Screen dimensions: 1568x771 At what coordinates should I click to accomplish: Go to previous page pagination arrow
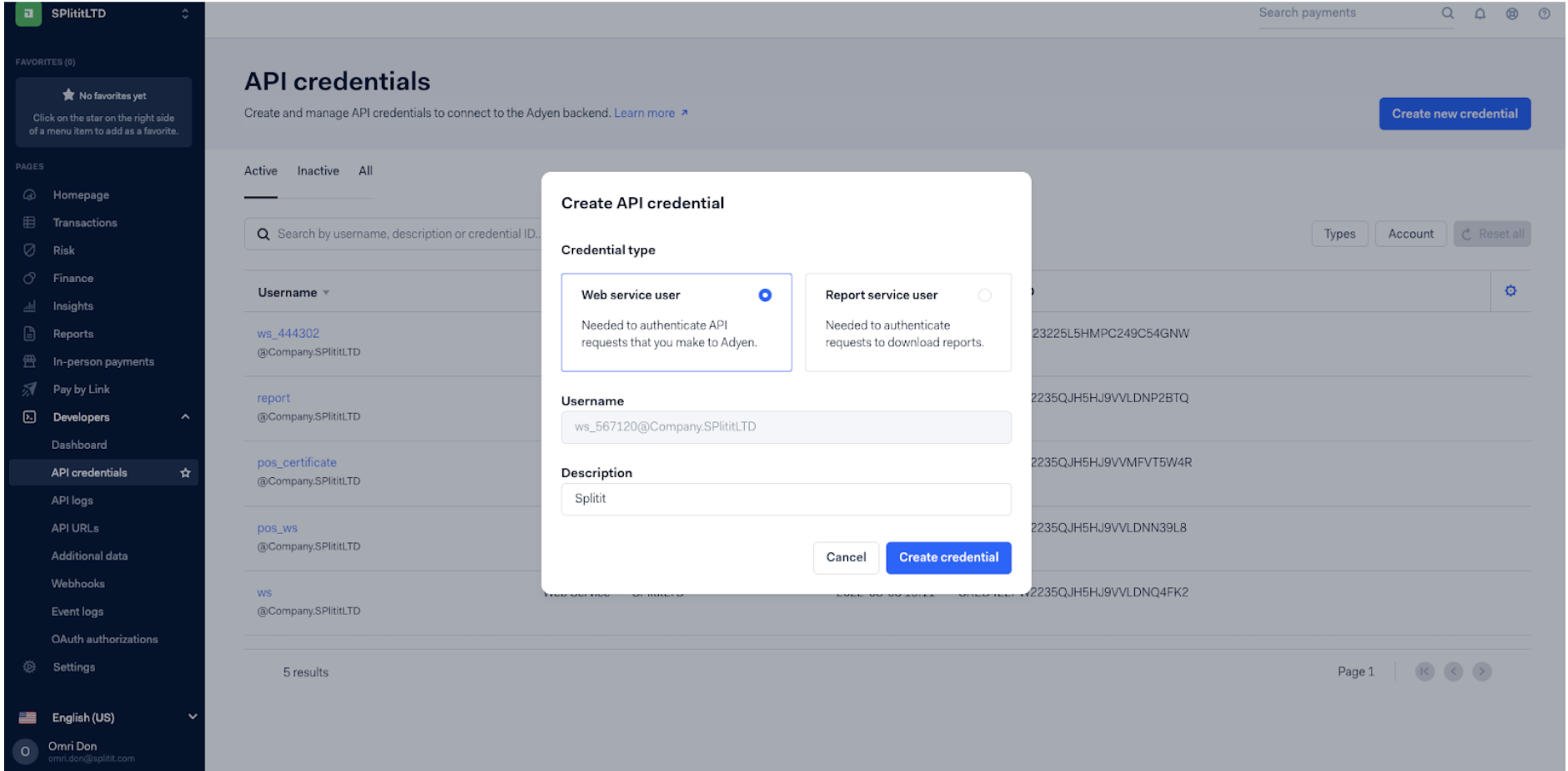click(x=1454, y=672)
